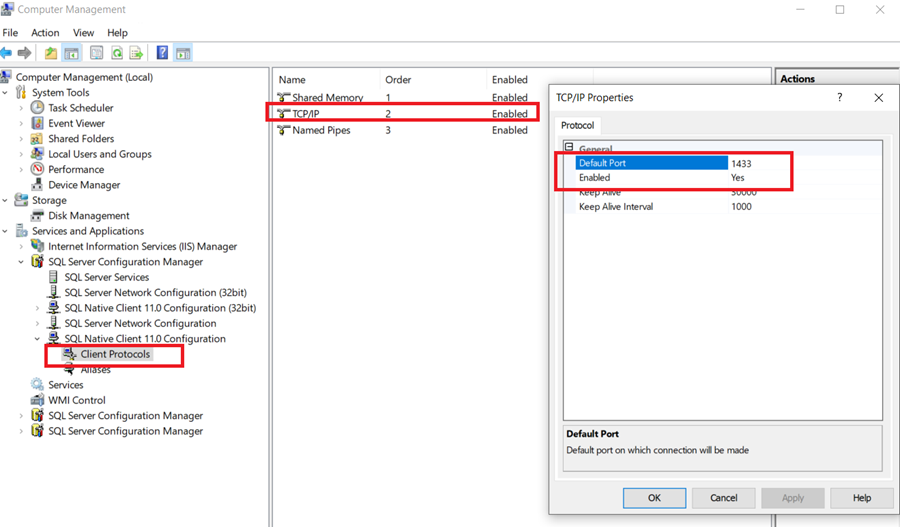
Task: Select the Keep Alive Interval property label
Action: [616, 207]
